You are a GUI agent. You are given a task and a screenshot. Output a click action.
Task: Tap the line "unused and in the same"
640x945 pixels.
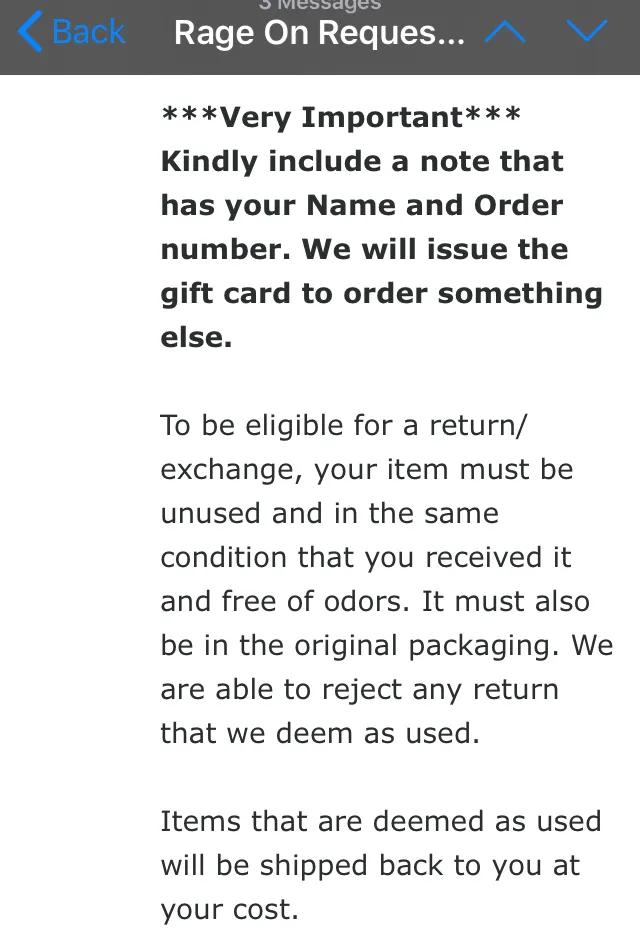(329, 514)
